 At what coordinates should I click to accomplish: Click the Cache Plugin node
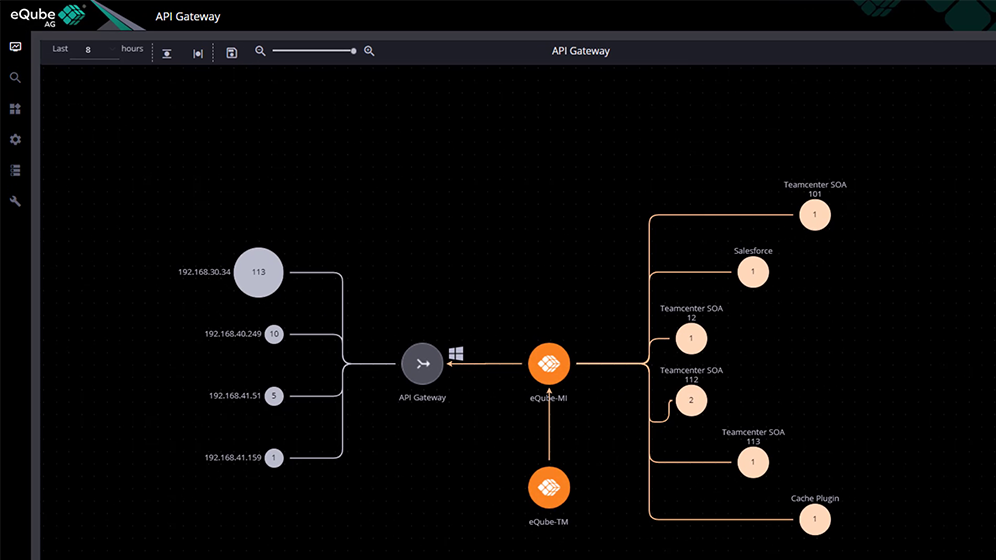pos(815,519)
